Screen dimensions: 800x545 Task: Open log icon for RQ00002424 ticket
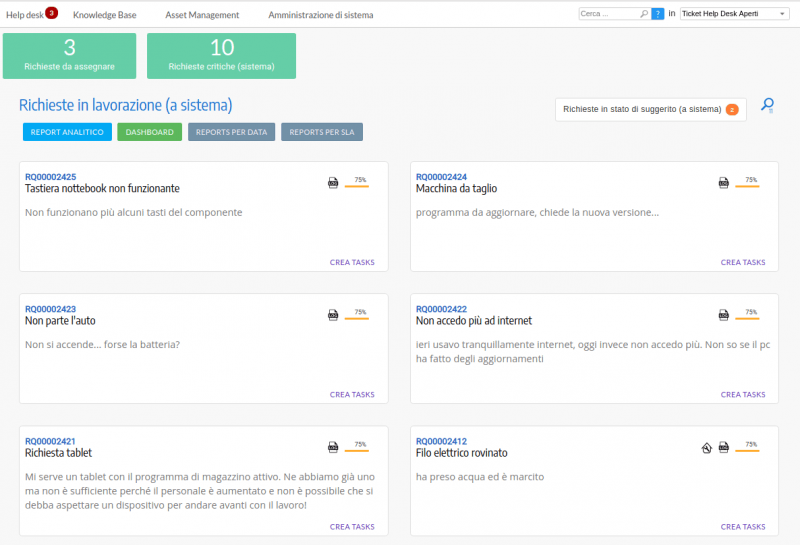pos(723,183)
